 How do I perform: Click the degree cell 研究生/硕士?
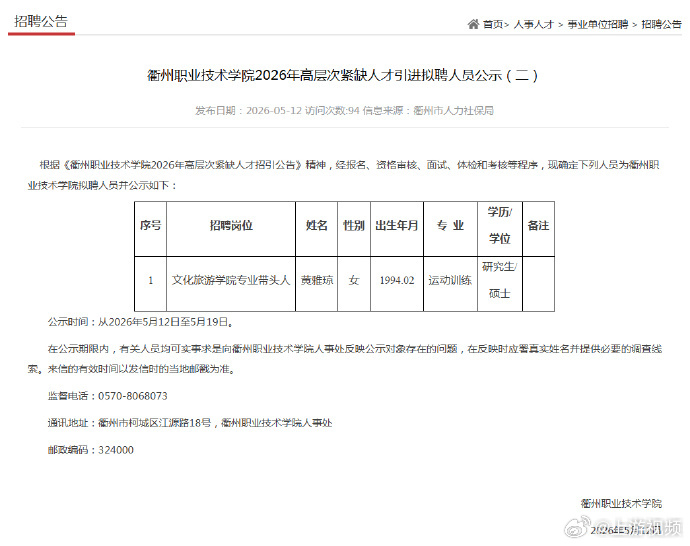[x=499, y=284]
